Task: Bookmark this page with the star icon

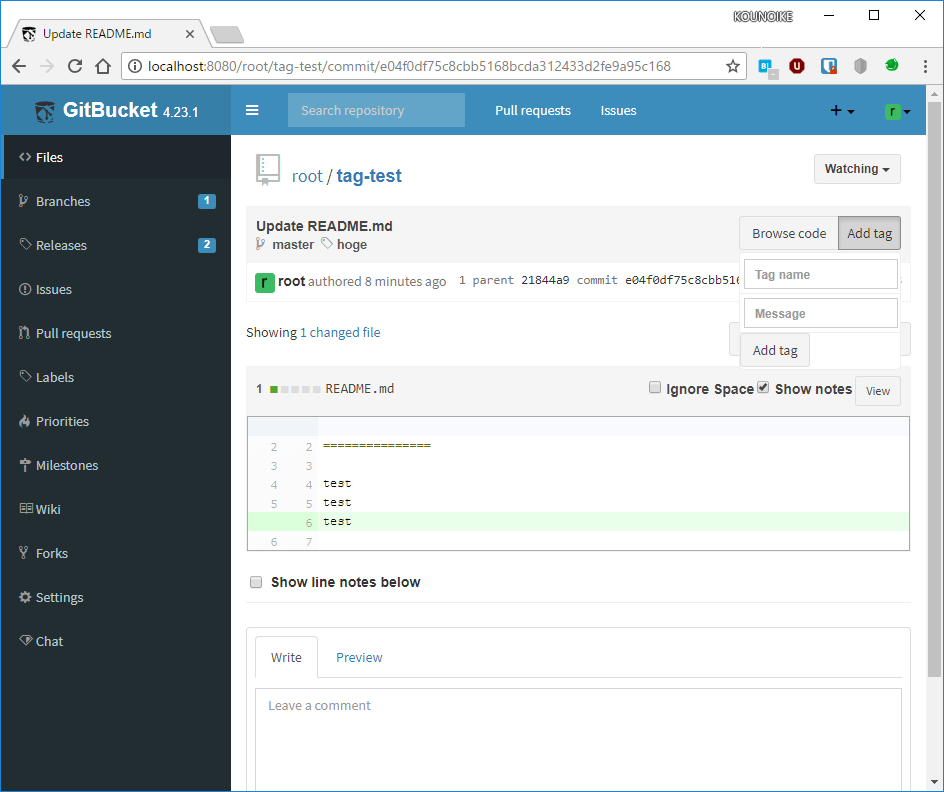Action: coord(733,66)
